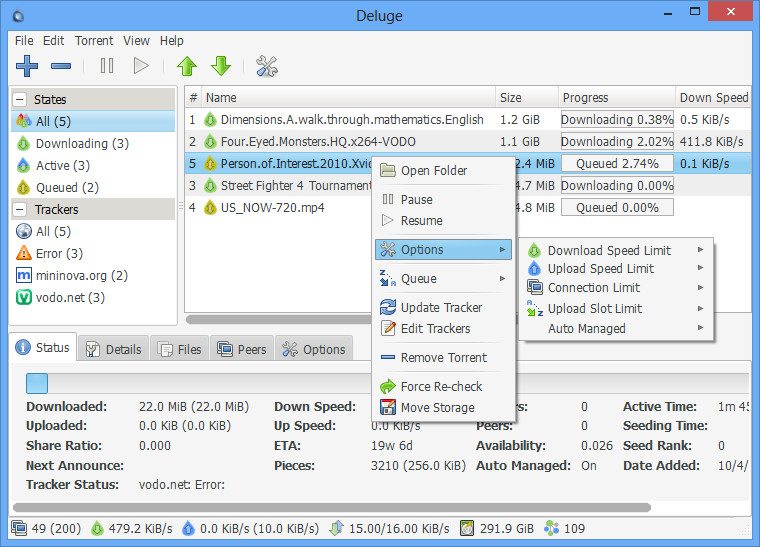760x547 pixels.
Task: Sort by the # column header
Action: pyautogui.click(x=193, y=98)
